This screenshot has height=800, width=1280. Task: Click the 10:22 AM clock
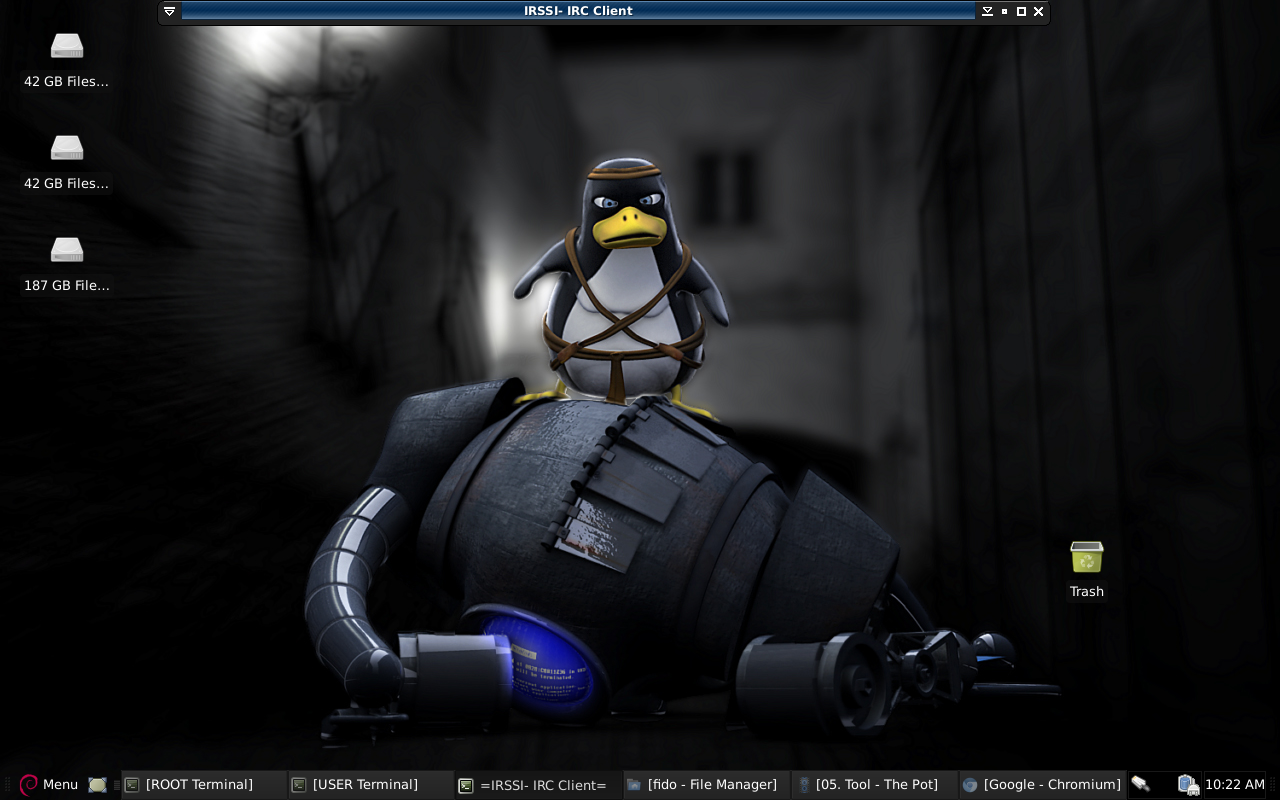pos(1235,785)
